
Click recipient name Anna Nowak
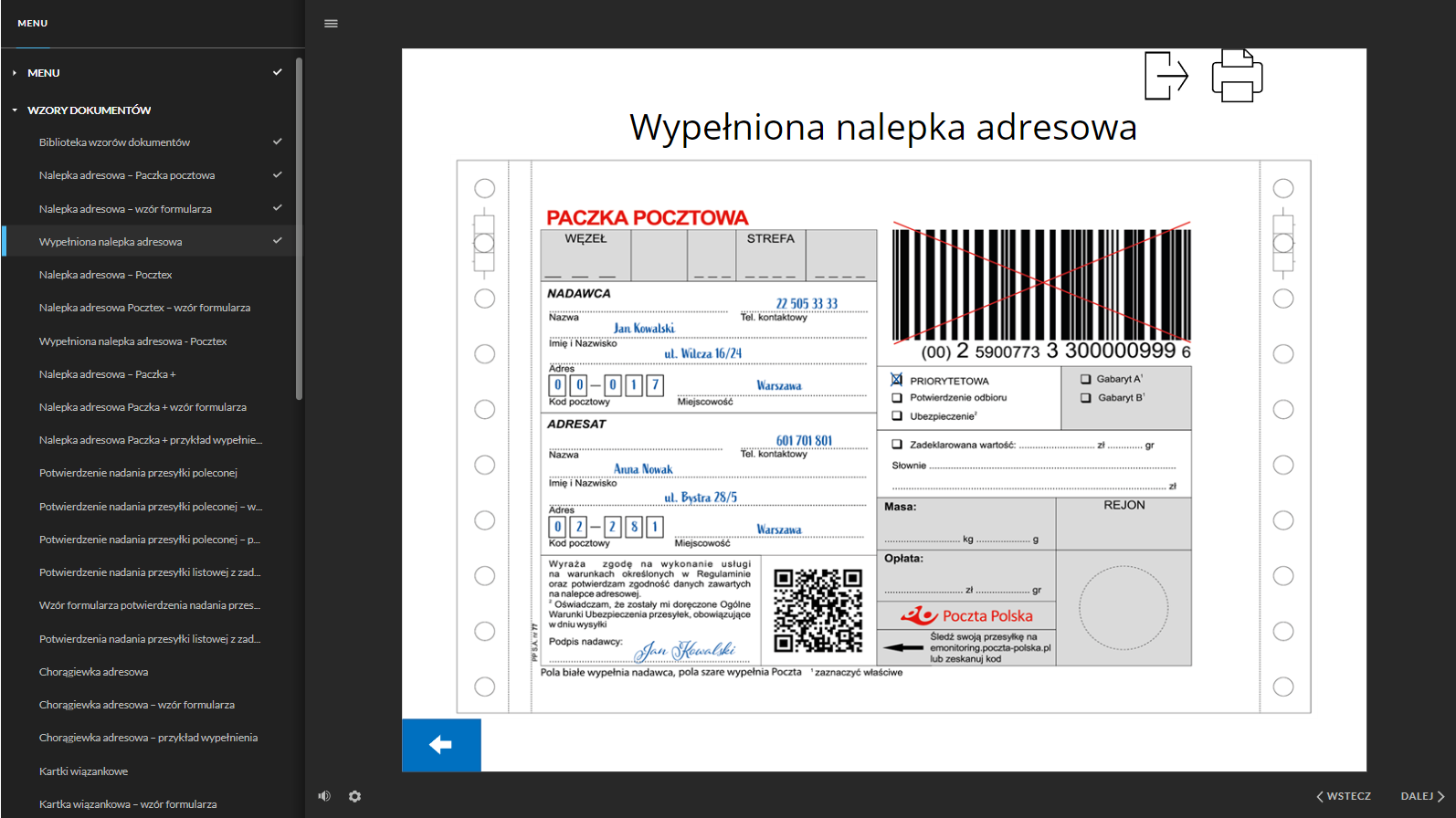643,469
